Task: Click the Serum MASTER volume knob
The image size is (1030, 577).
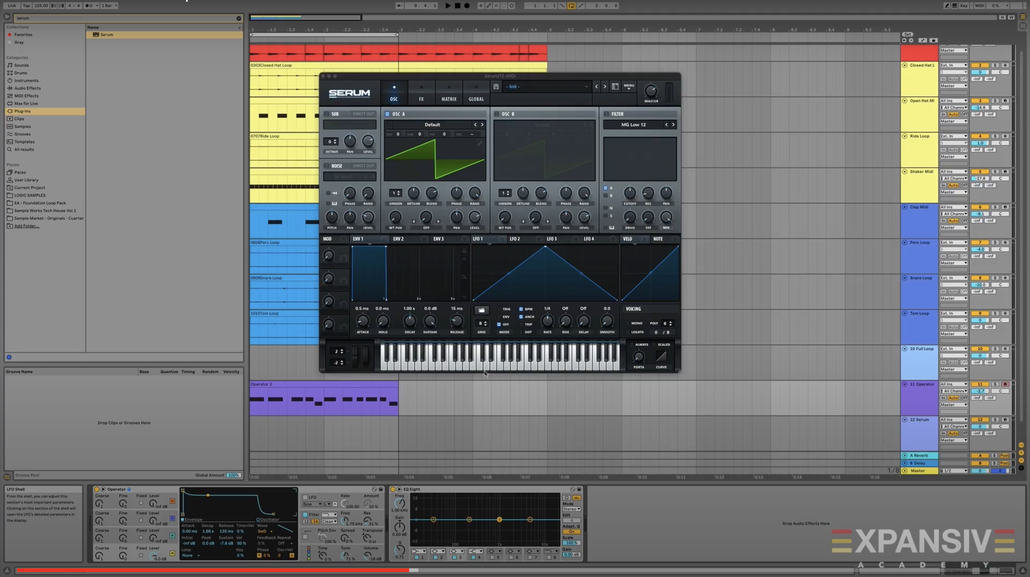Action: point(651,91)
